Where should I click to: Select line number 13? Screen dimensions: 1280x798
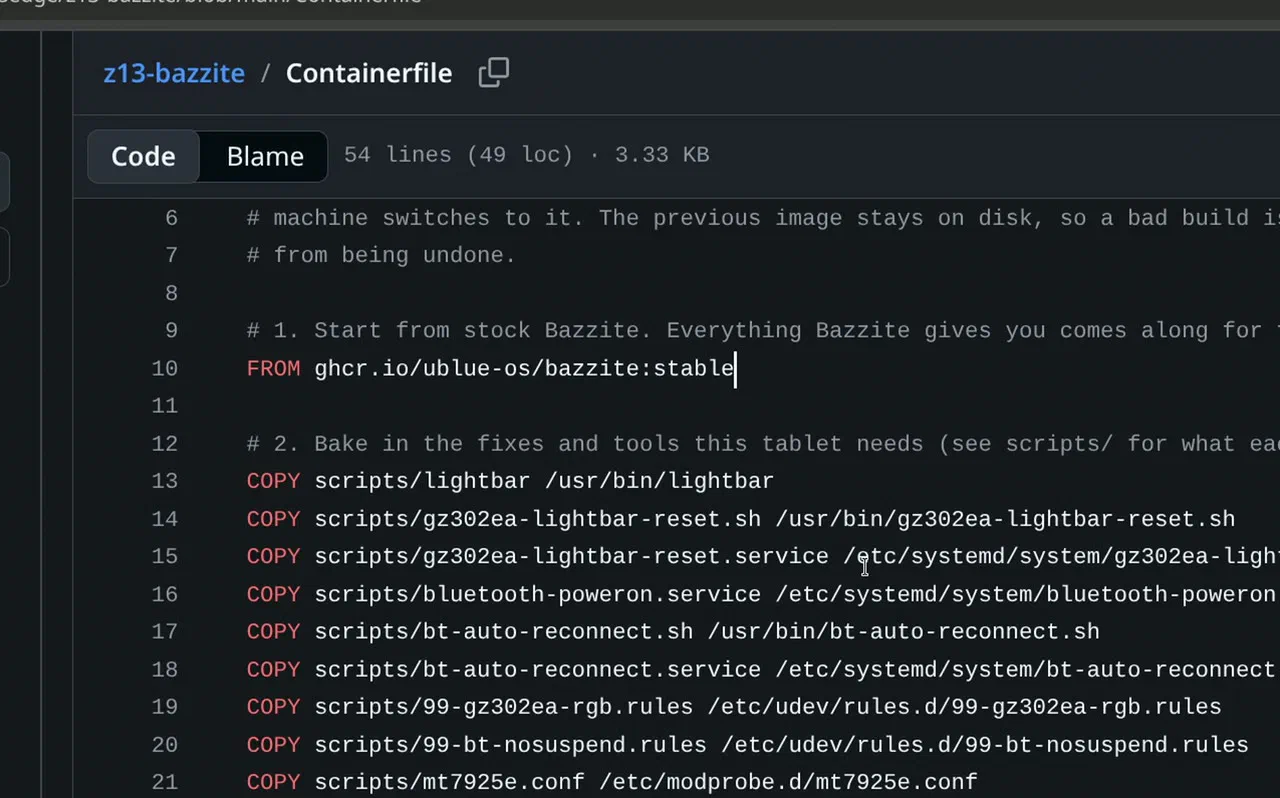pyautogui.click(x=165, y=481)
